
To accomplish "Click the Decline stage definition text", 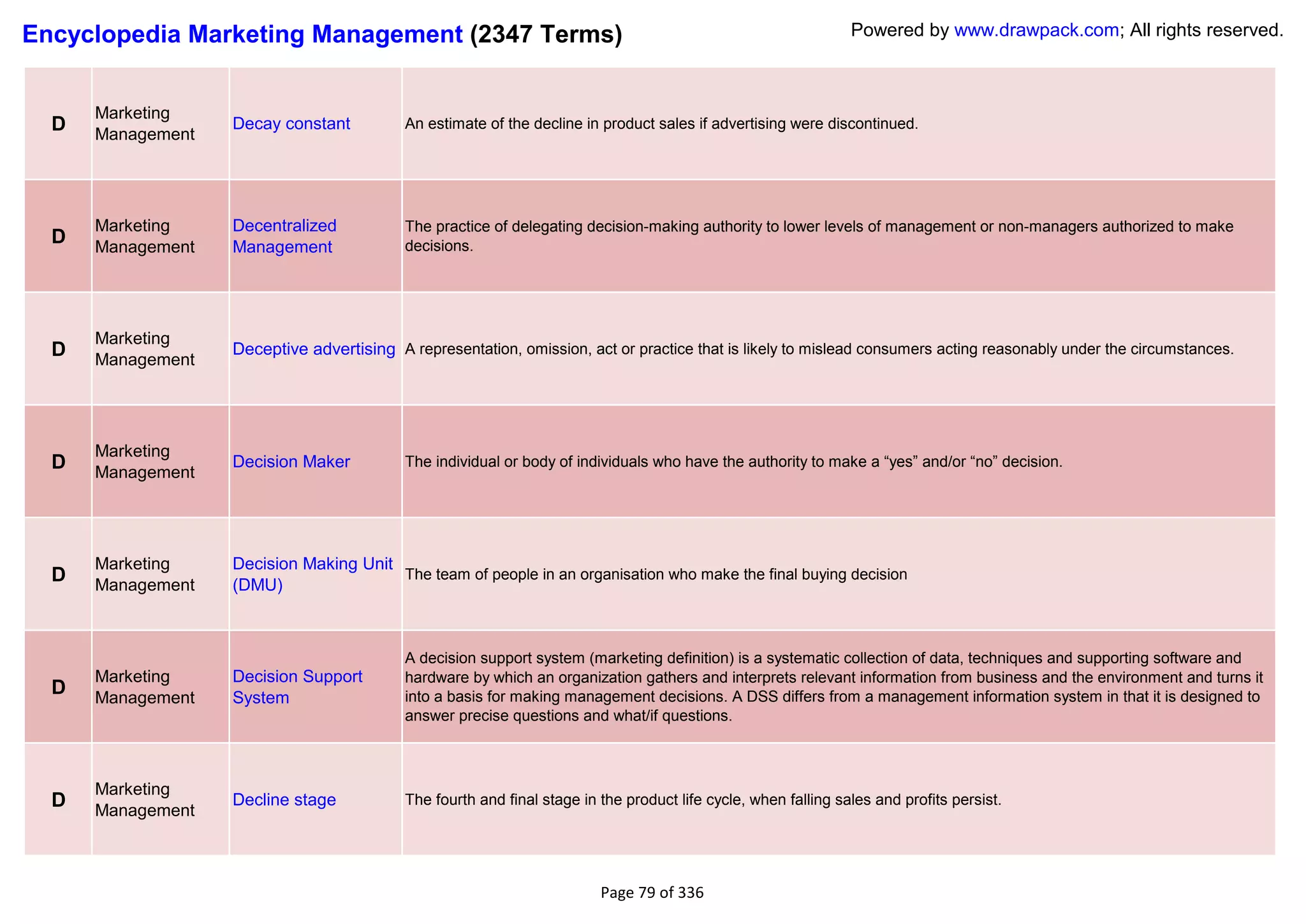I will click(703, 800).
